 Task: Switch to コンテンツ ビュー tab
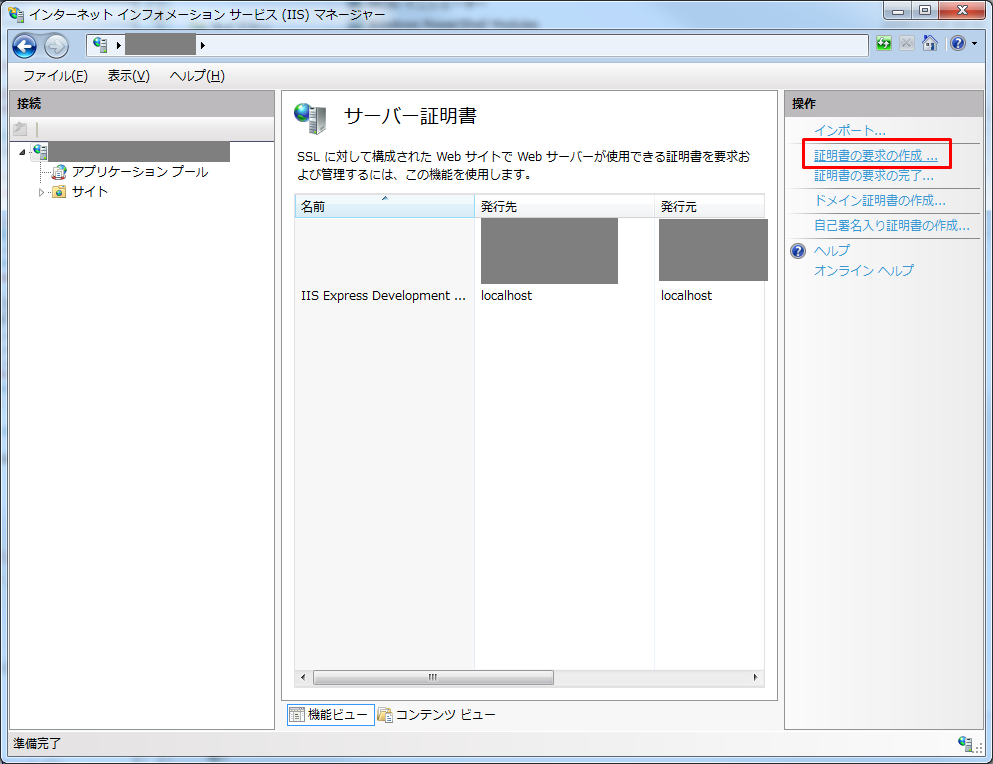pyautogui.click(x=436, y=715)
